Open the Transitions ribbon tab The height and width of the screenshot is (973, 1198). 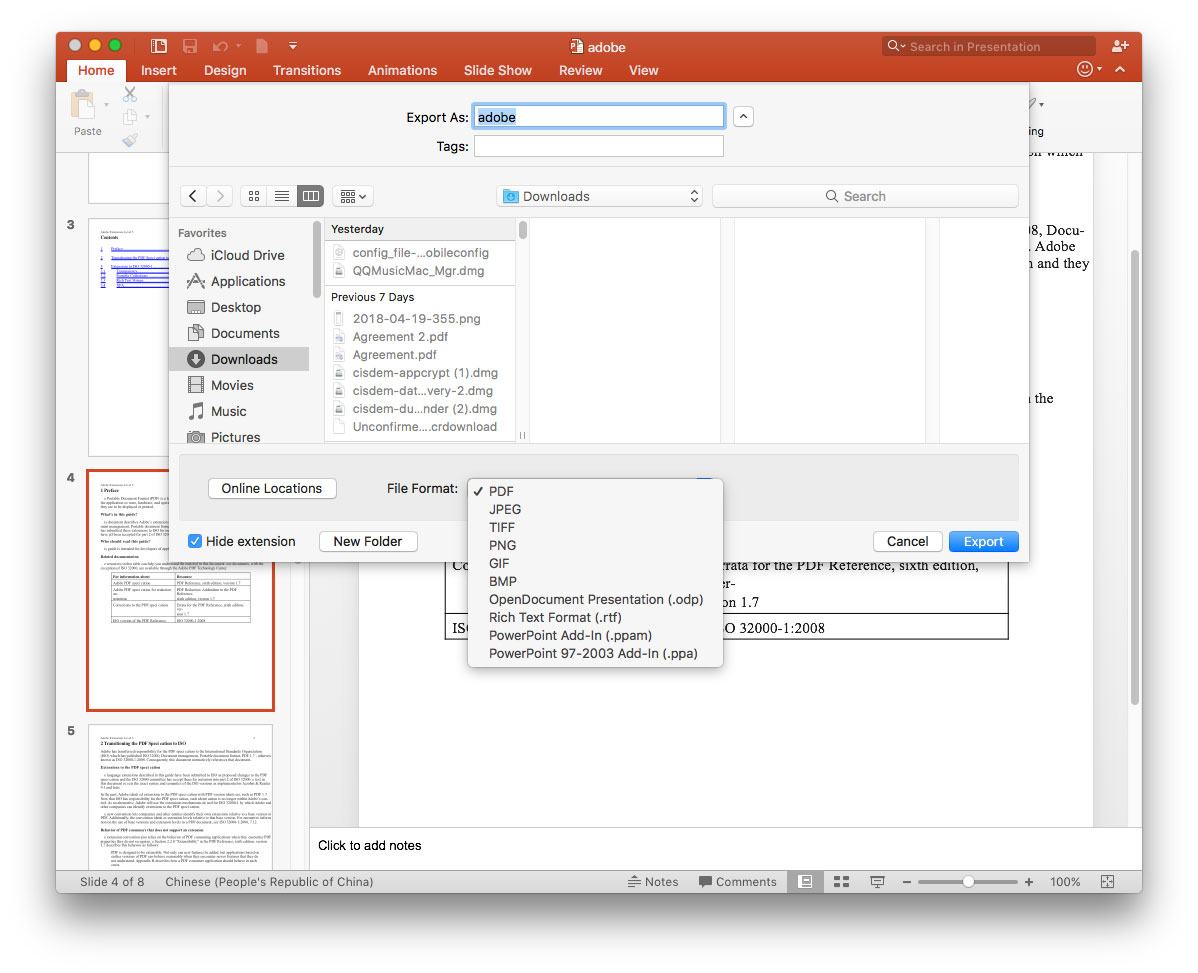(307, 70)
